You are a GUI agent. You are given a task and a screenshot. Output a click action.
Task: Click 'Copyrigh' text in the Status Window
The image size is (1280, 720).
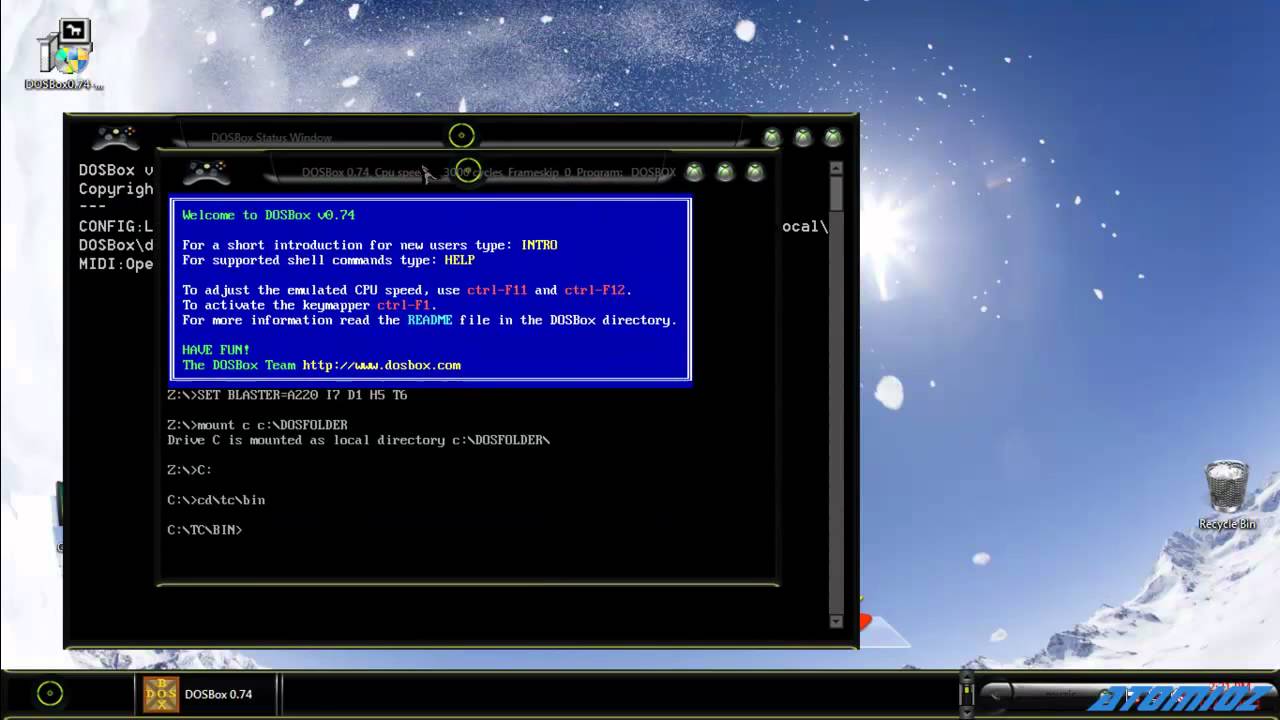[116, 189]
